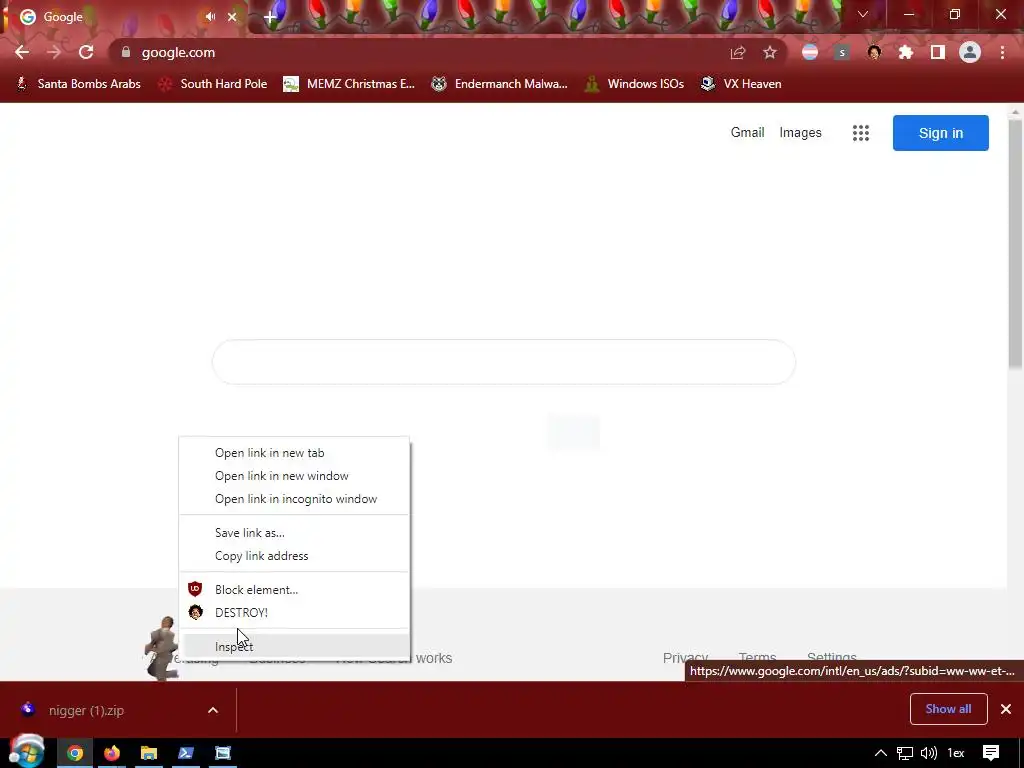1024x768 pixels.
Task: Select Save link as...
Action: coord(294,532)
